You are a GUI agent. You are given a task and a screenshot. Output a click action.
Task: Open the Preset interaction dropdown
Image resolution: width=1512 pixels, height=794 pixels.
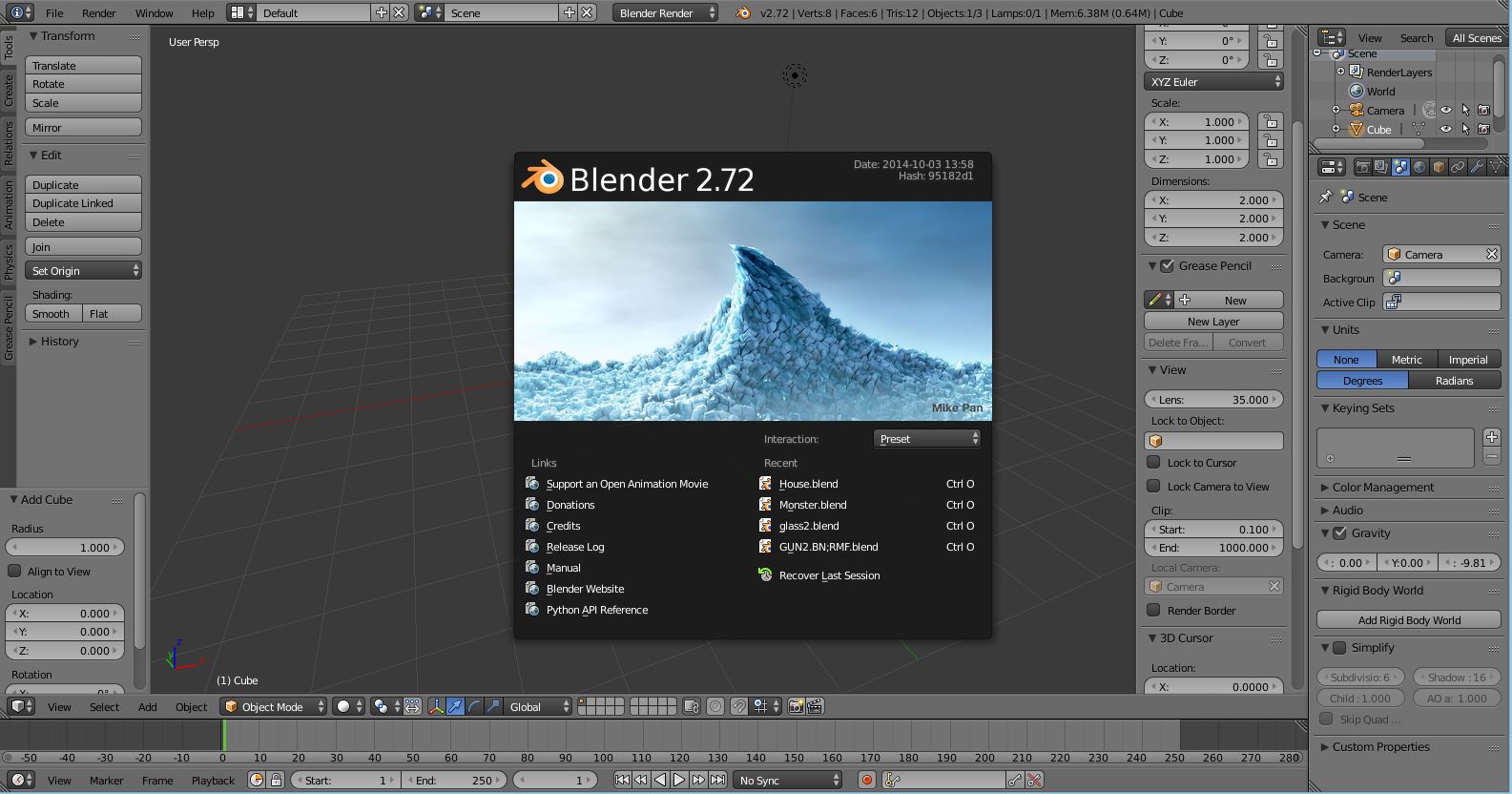[927, 438]
